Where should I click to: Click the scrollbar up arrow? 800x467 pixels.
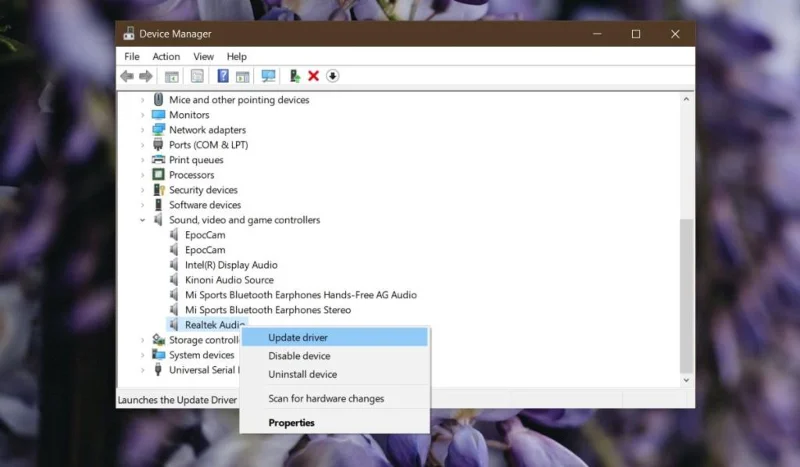click(x=686, y=99)
